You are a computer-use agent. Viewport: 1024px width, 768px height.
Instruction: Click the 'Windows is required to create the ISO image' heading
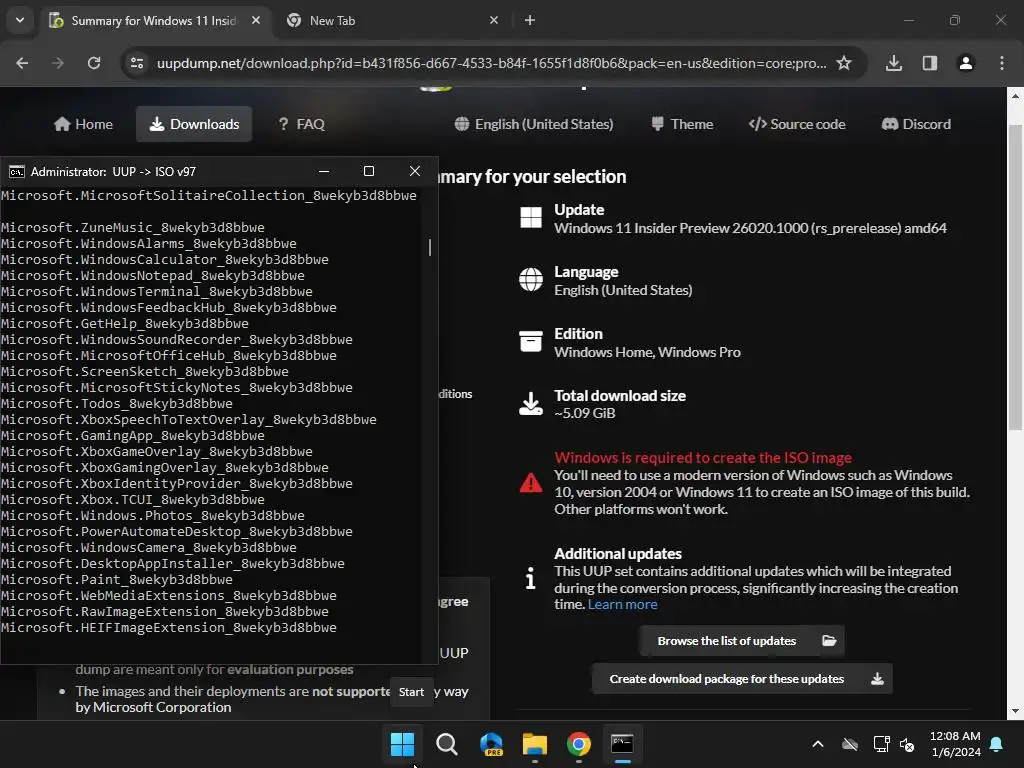pyautogui.click(x=703, y=458)
